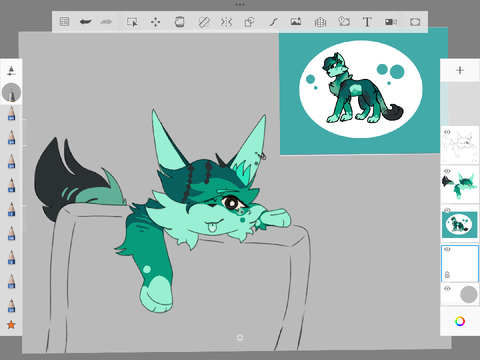This screenshot has height=360, width=480.
Task: Undo the last stroke
Action: (x=85, y=22)
